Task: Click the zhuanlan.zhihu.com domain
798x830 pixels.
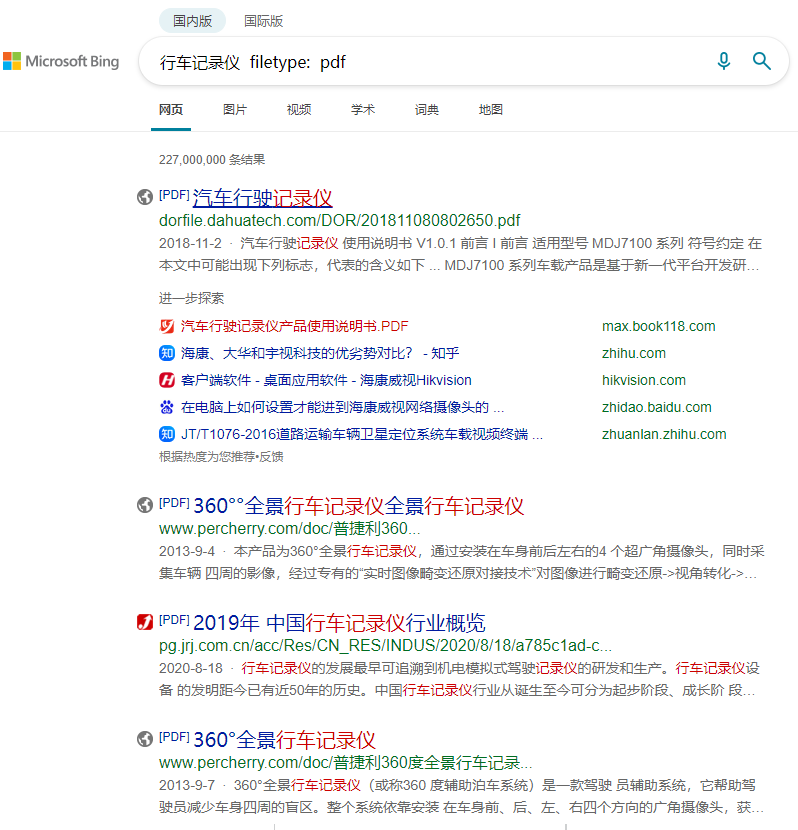Action: pos(664,434)
